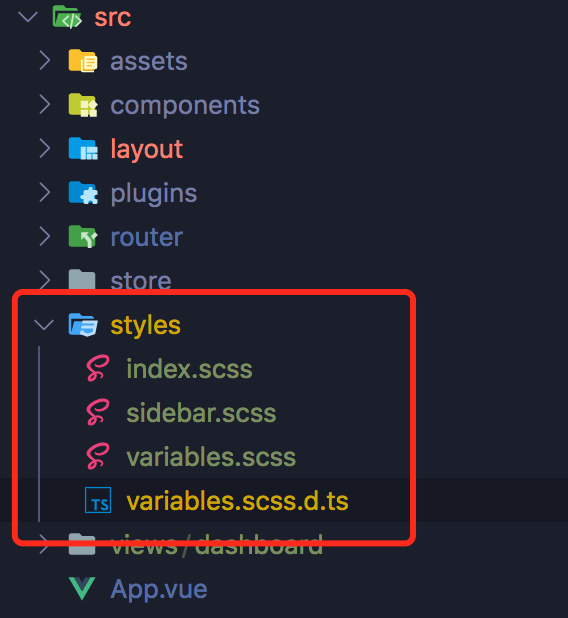Click the green router folder icon
This screenshot has width=568, height=618.
click(x=83, y=237)
